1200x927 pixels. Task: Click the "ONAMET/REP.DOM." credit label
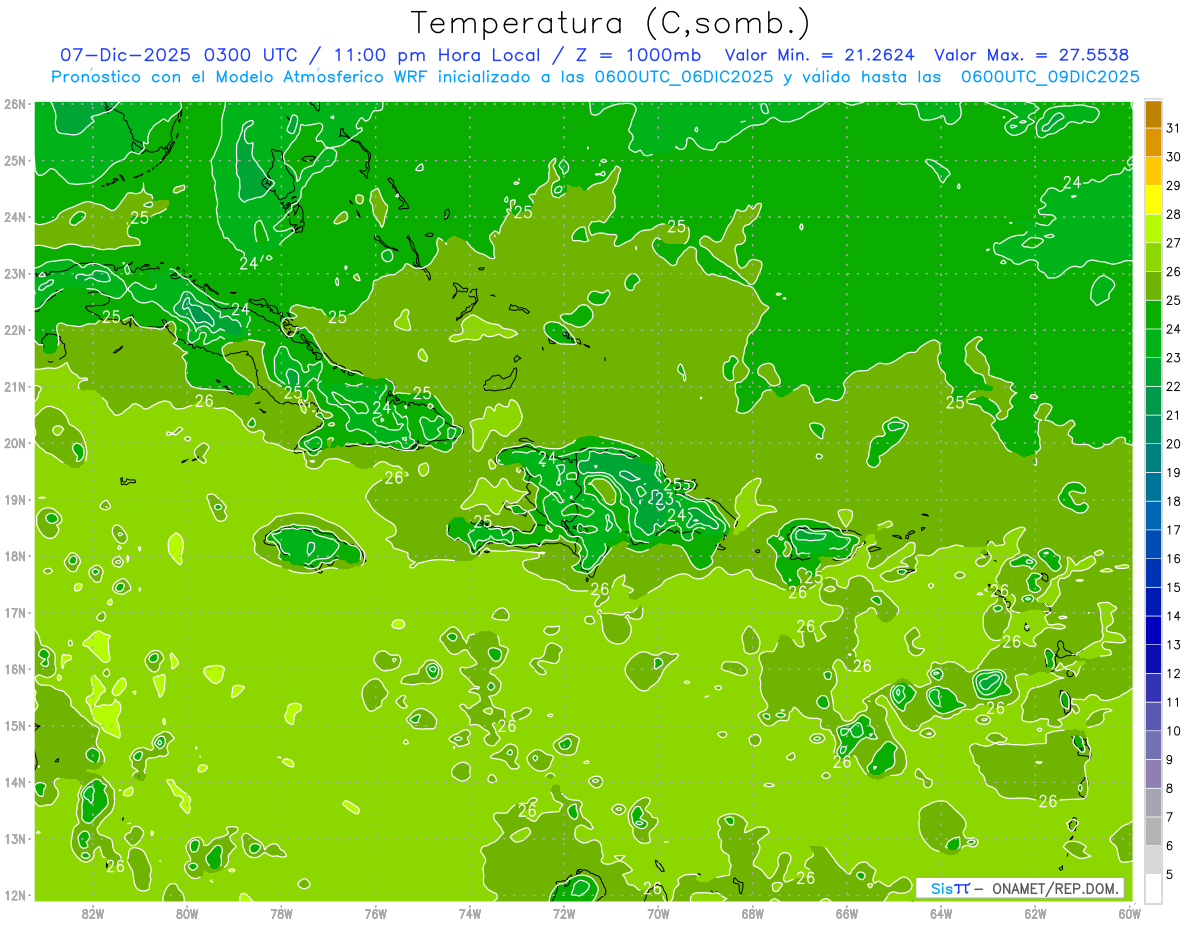pyautogui.click(x=1053, y=888)
